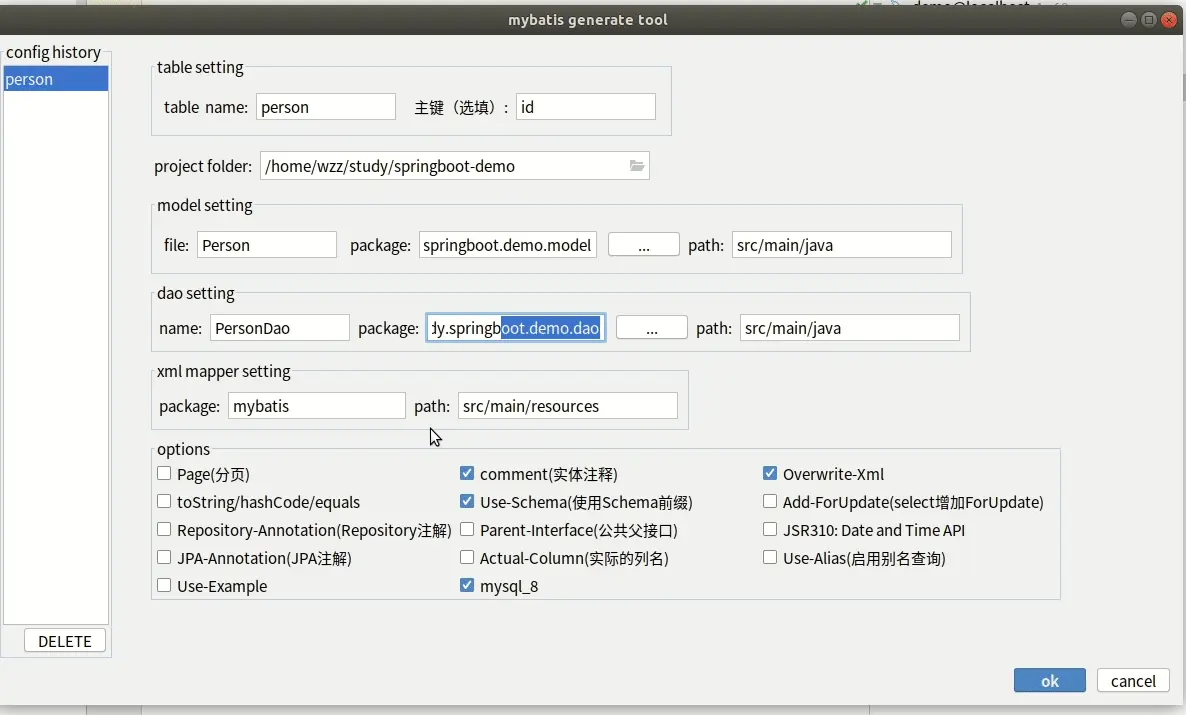
Task: Uncheck the mysql_8 option
Action: 467,586
